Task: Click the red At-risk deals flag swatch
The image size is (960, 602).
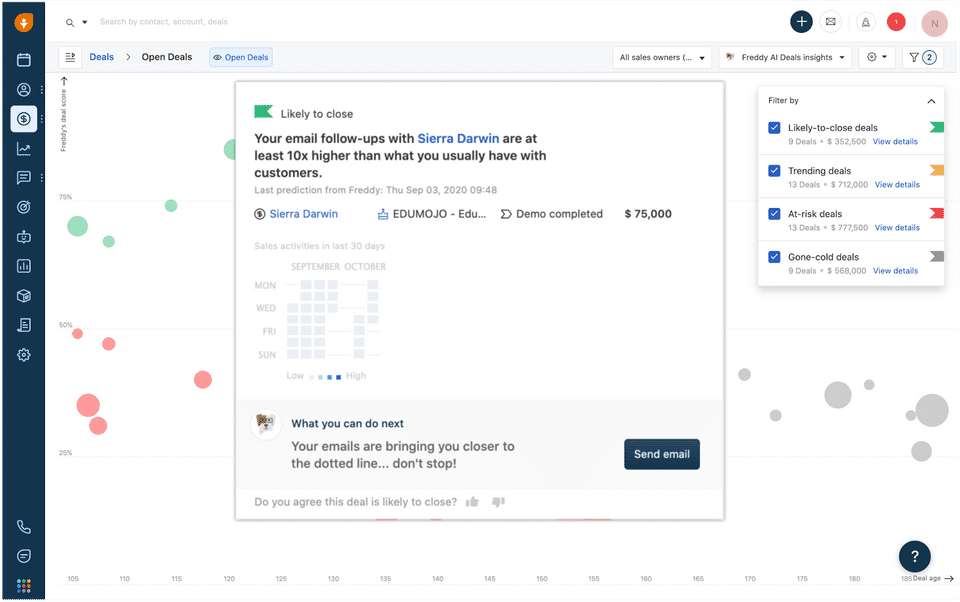Action: 937,213
